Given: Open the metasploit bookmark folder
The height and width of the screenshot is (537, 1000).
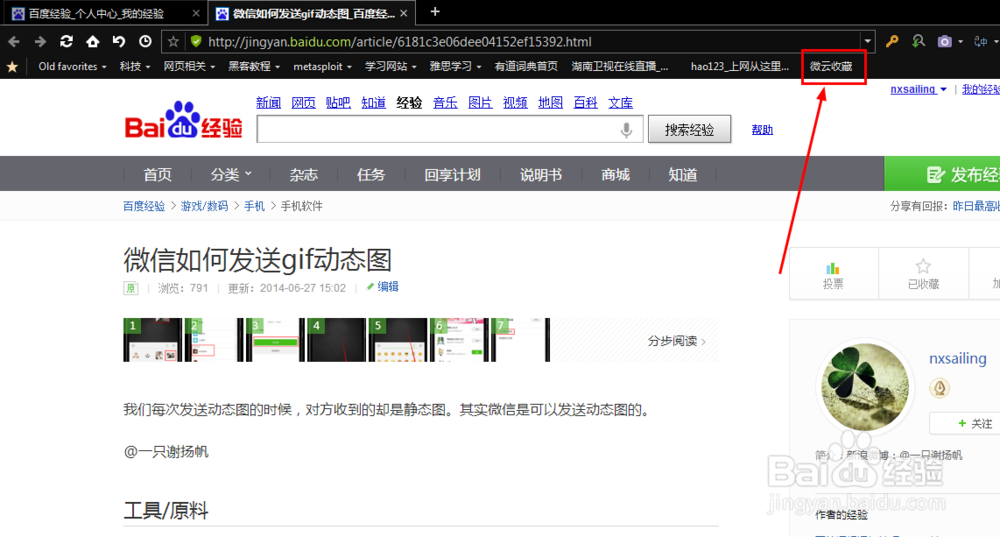Looking at the screenshot, I should 322,66.
